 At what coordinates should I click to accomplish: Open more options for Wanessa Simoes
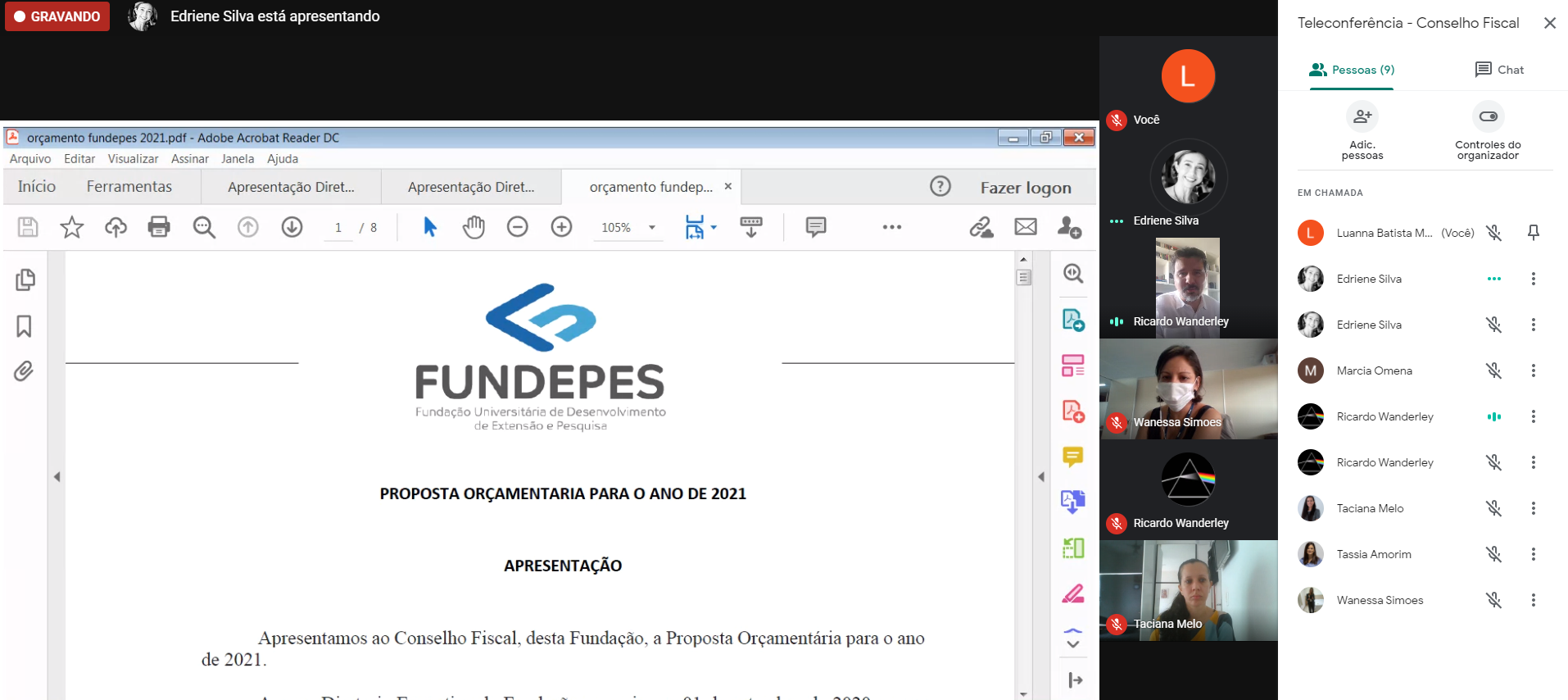point(1534,600)
